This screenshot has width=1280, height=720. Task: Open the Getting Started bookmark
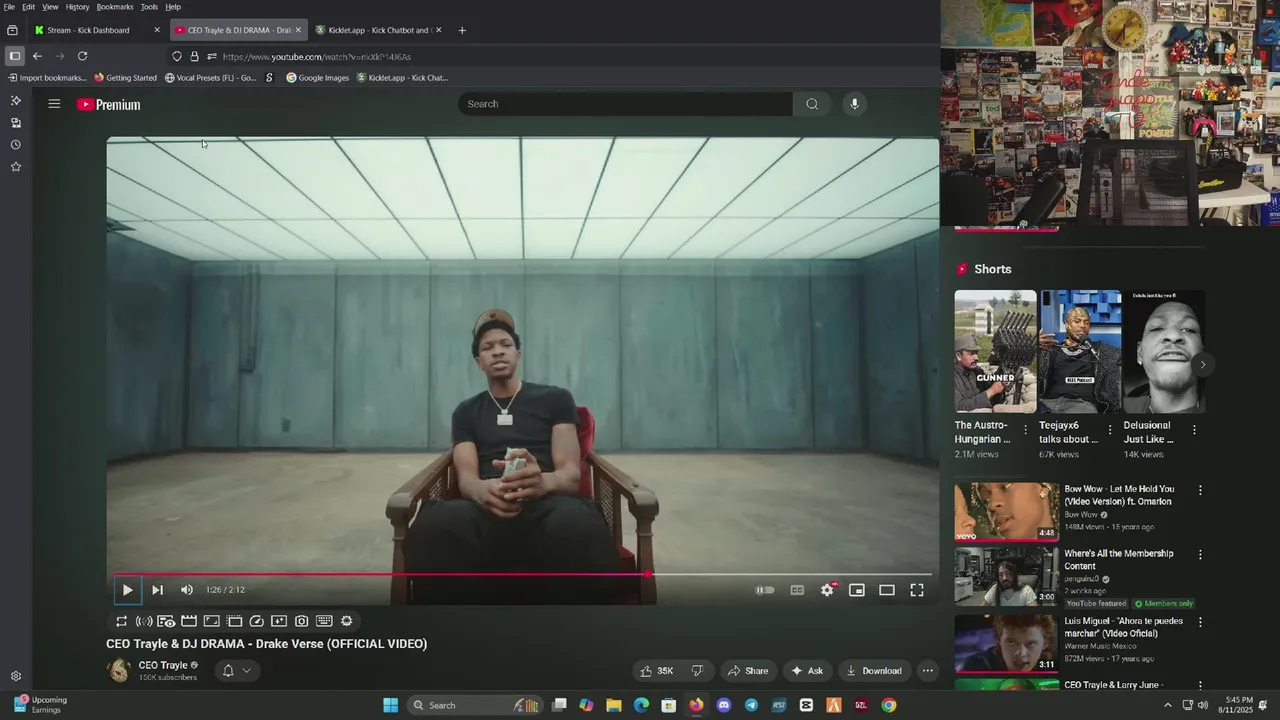coord(125,78)
